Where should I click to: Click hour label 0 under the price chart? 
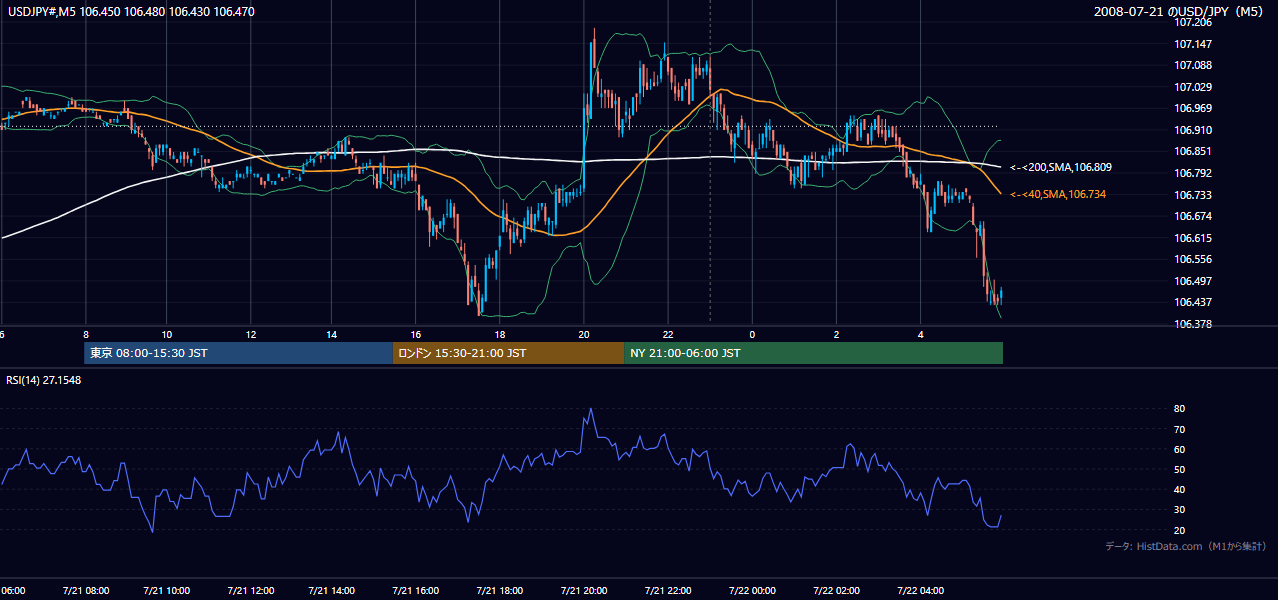[752, 335]
